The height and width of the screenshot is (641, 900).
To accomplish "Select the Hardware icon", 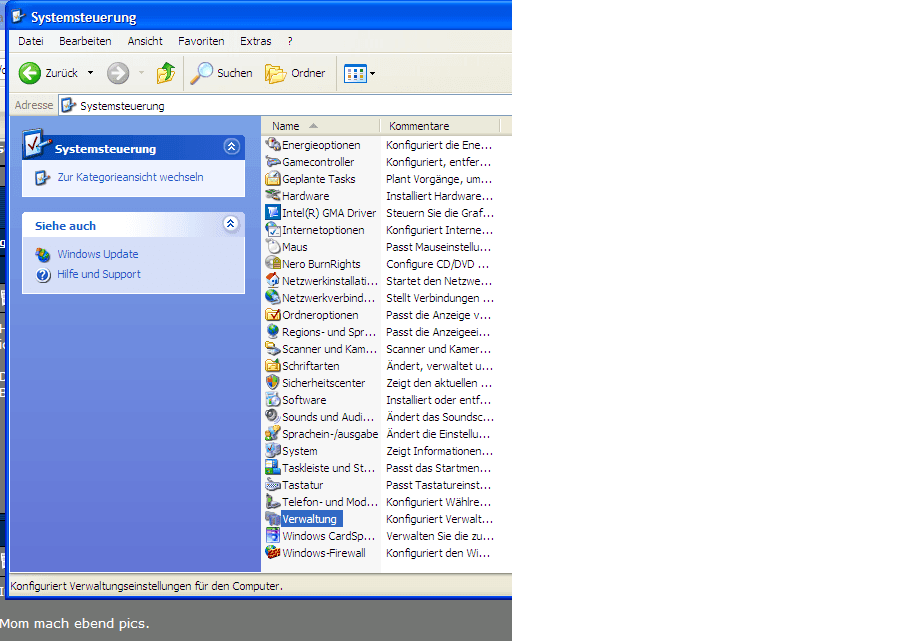I will coord(273,196).
